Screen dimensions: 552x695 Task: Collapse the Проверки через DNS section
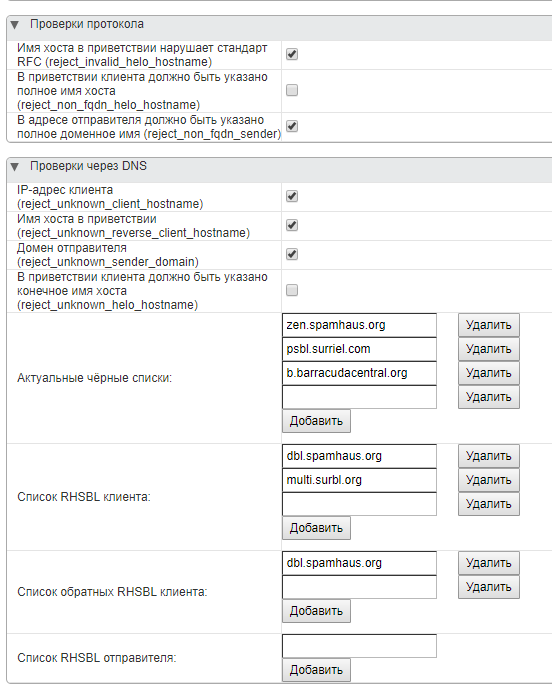coord(15,167)
